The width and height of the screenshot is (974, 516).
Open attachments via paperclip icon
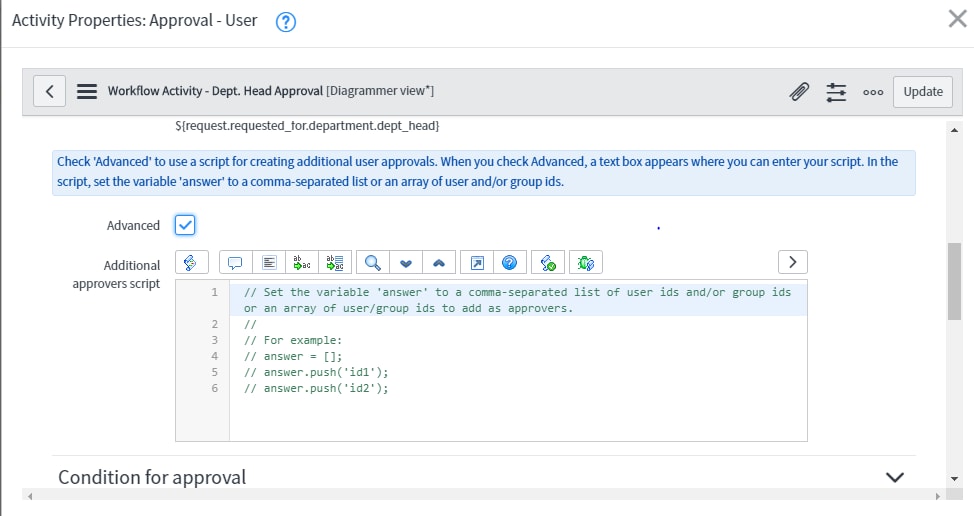click(799, 92)
